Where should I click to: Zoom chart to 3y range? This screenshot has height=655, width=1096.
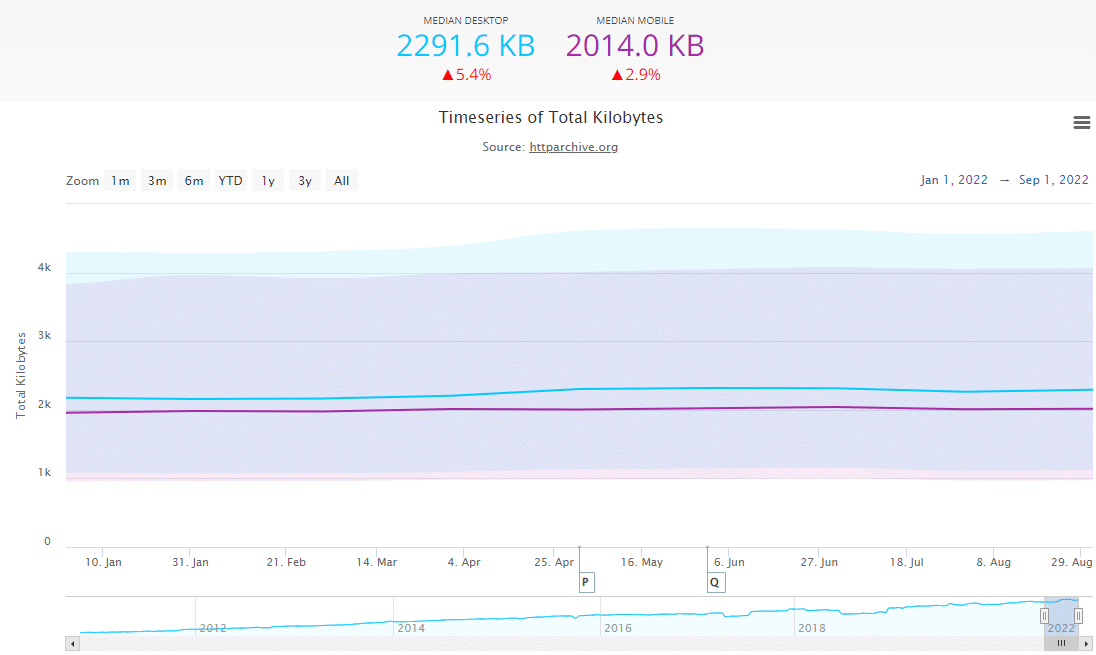pyautogui.click(x=305, y=181)
